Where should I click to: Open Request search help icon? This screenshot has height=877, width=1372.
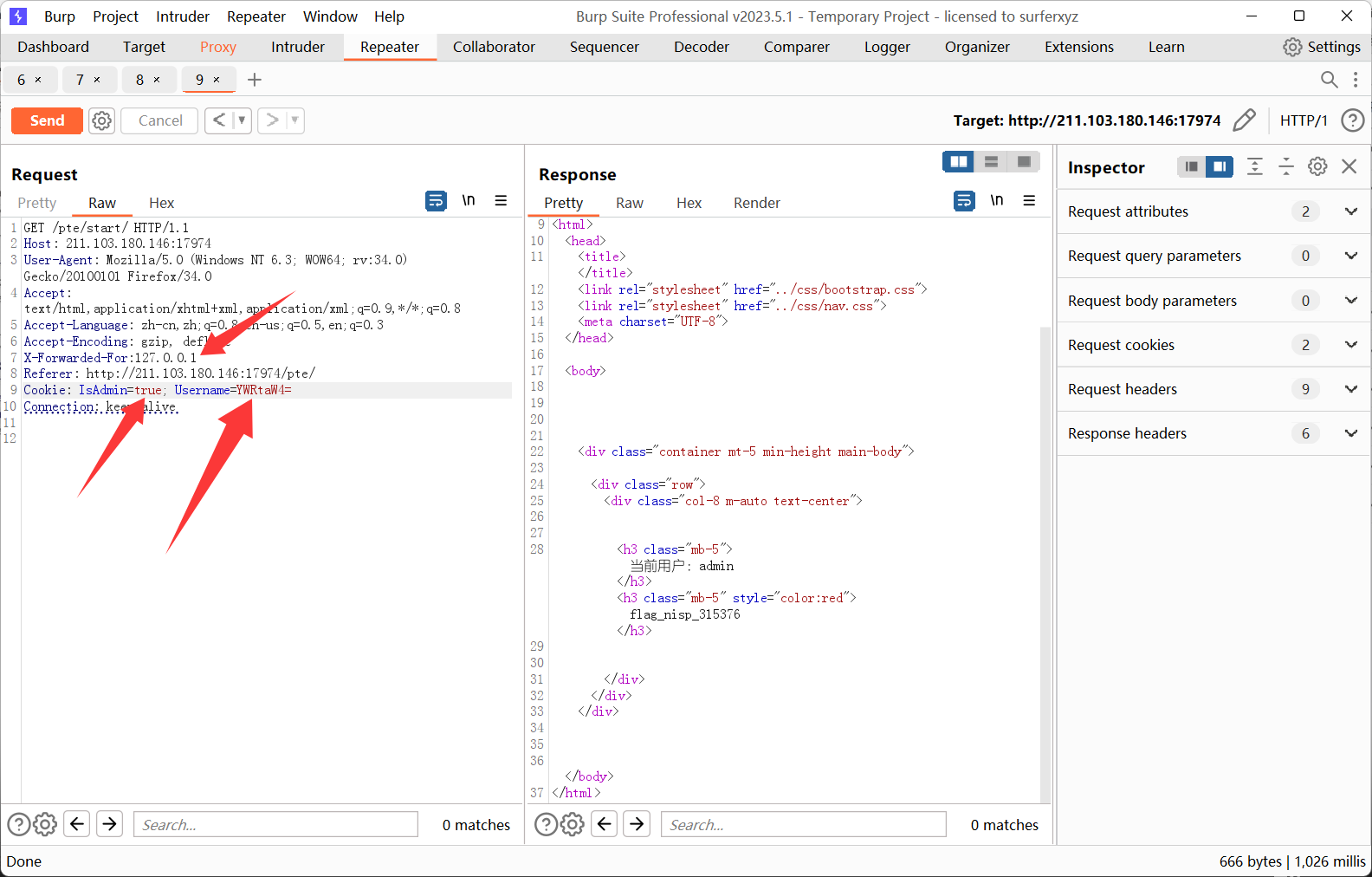coord(18,824)
